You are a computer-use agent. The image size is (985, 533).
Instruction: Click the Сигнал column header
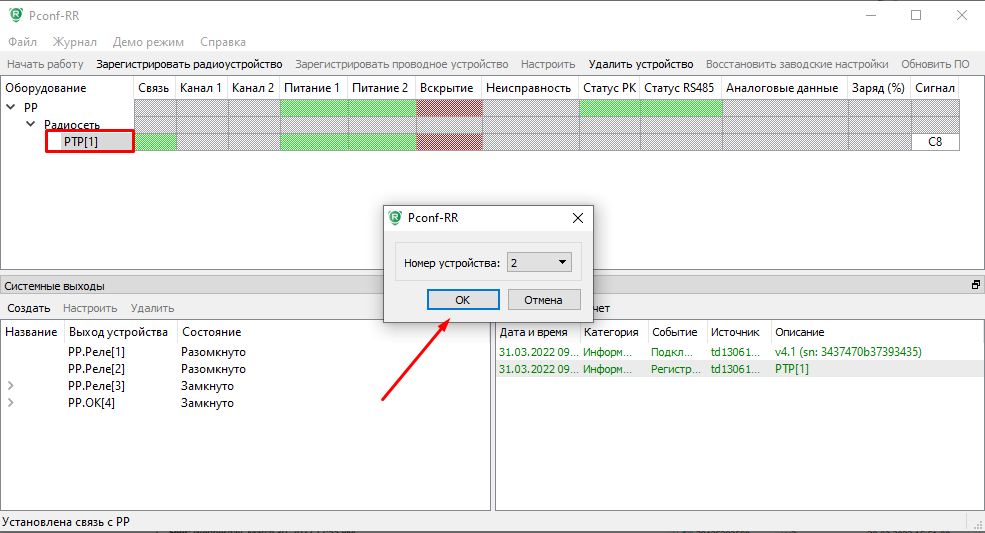[934, 88]
